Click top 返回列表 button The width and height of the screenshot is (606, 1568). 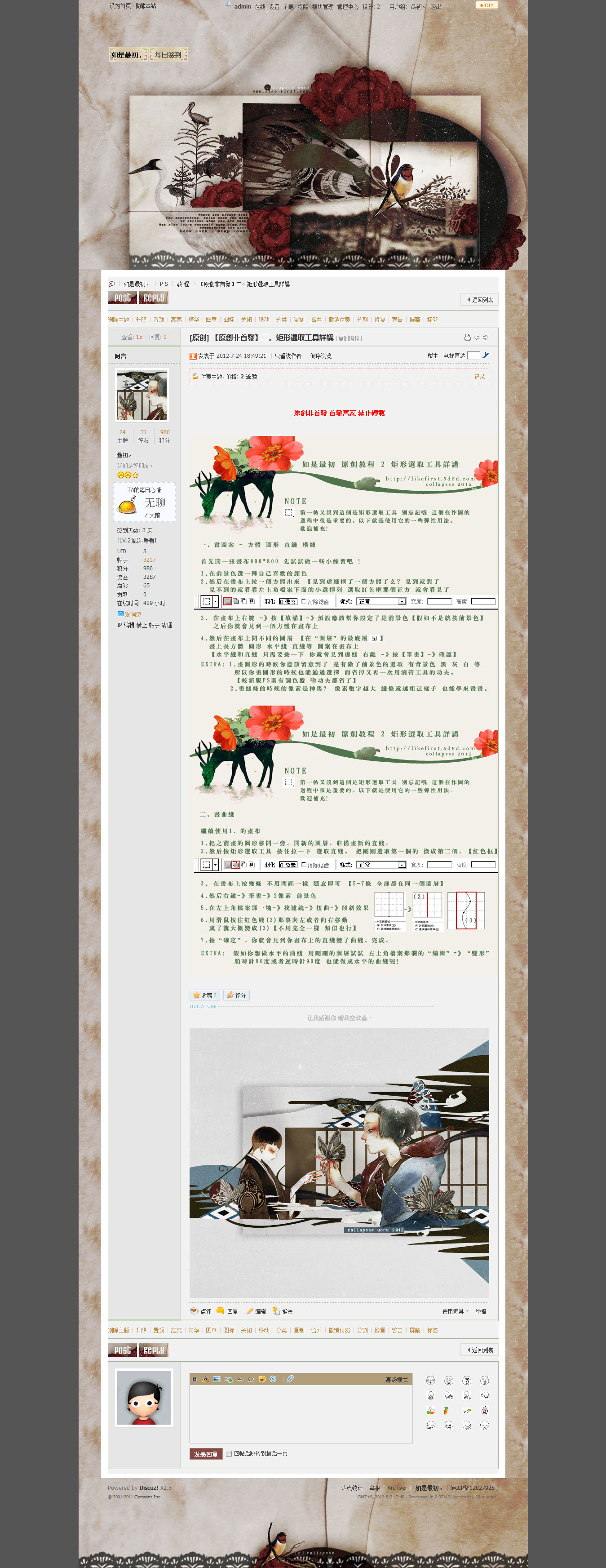point(479,299)
